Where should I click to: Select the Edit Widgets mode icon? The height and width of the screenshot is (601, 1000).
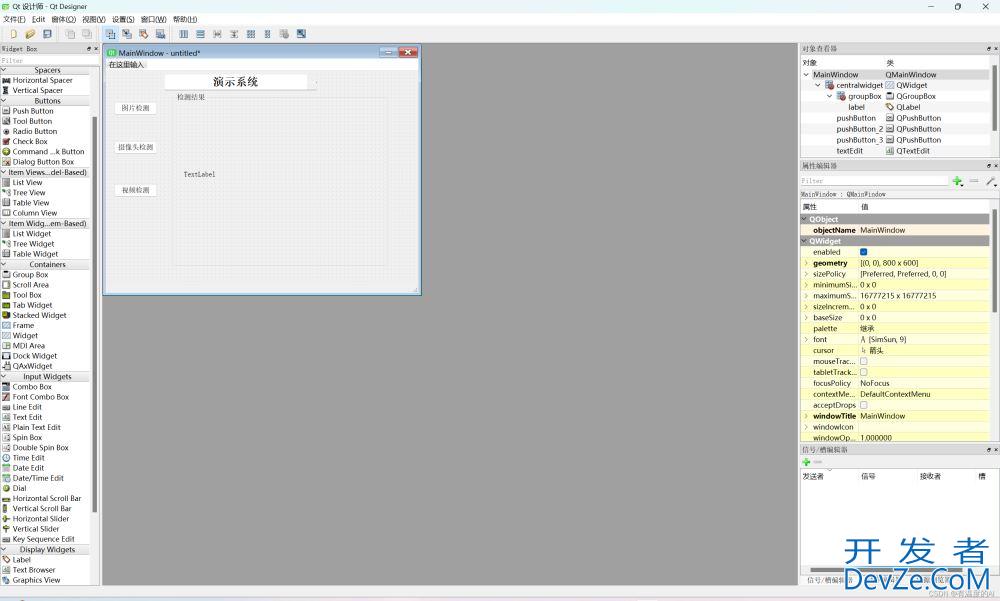tap(110, 34)
